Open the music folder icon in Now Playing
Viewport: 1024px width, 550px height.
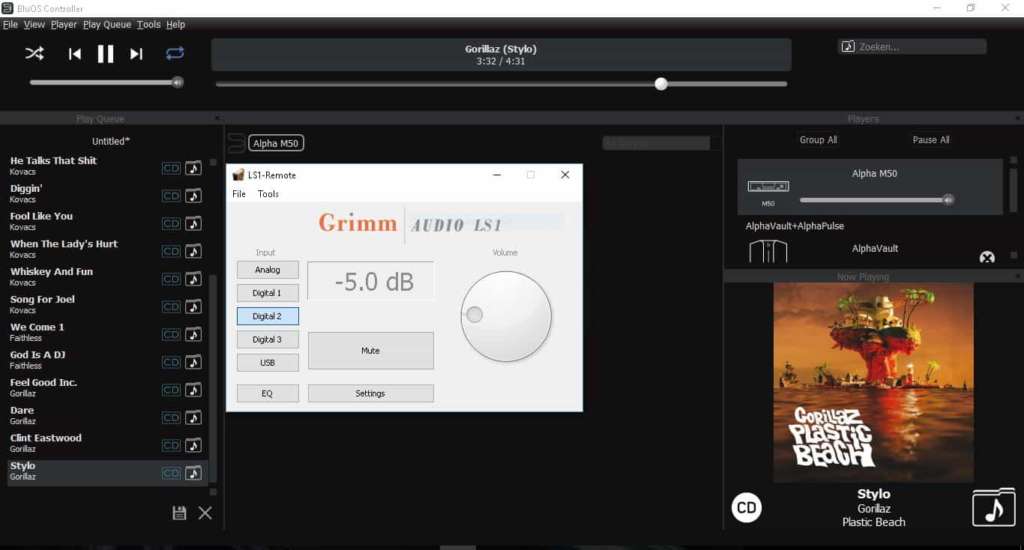[993, 508]
